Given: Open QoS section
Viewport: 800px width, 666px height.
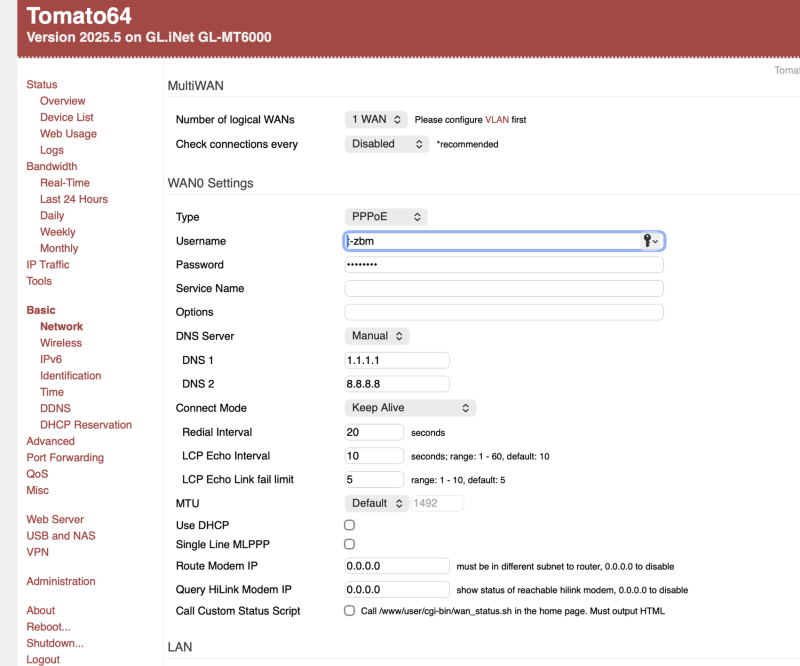Looking at the screenshot, I should point(37,474).
